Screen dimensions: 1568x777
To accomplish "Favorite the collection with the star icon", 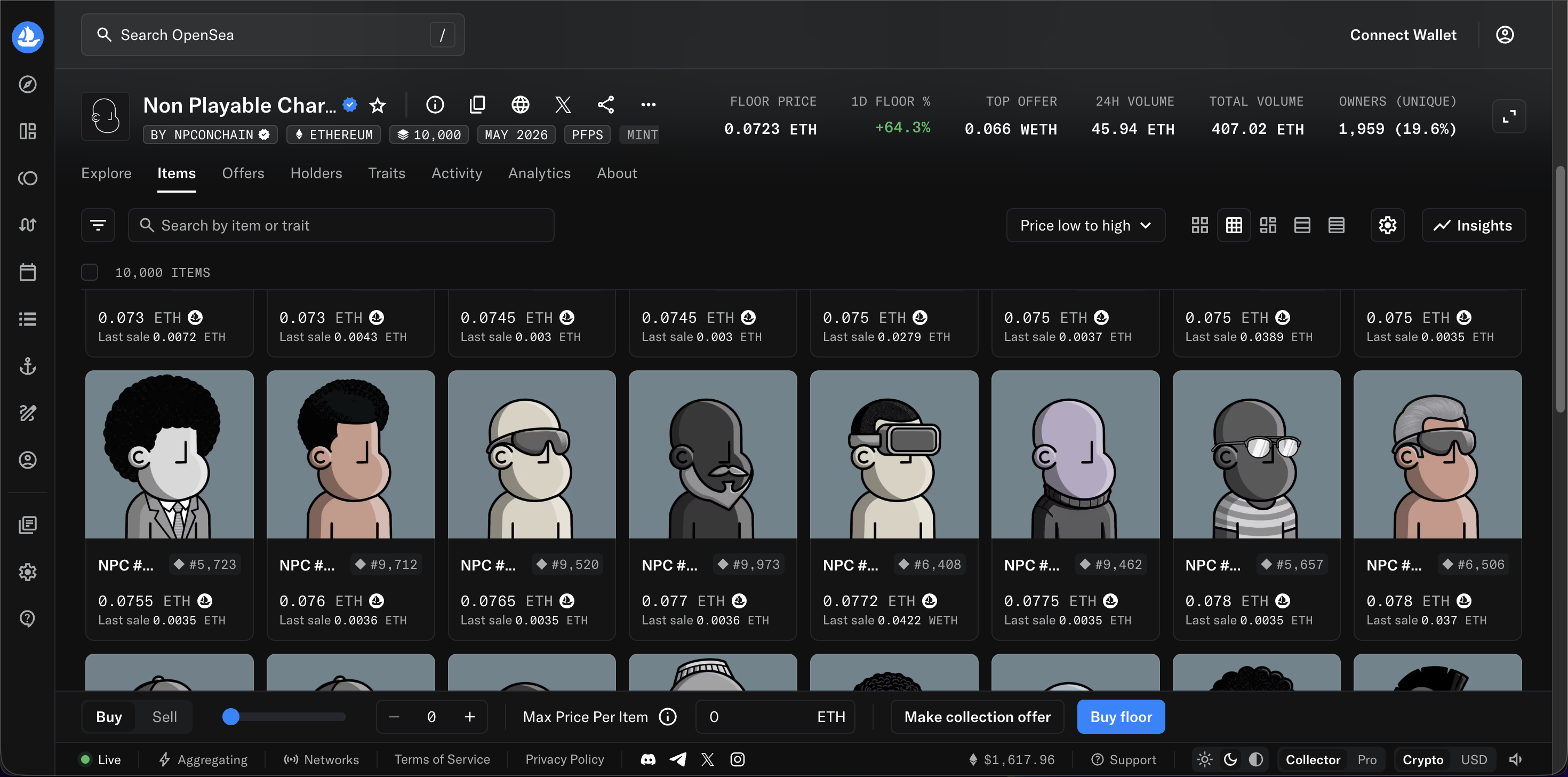I will (378, 105).
